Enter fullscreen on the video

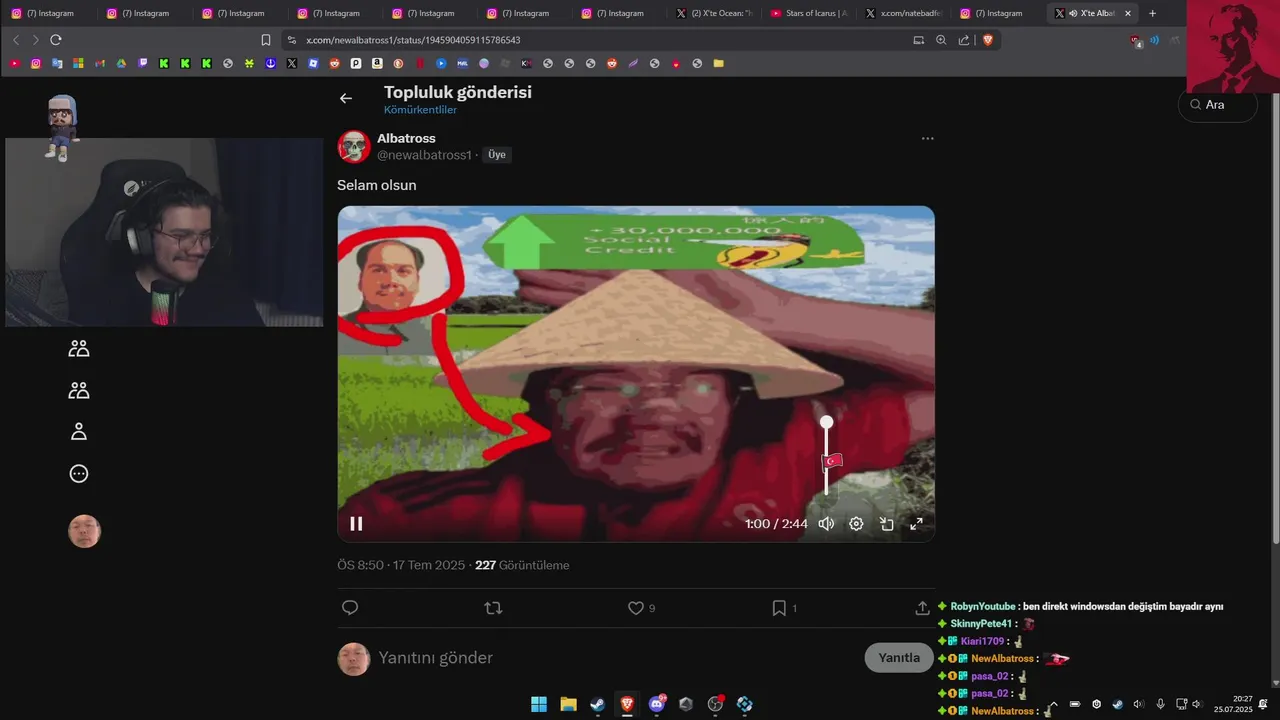point(916,524)
